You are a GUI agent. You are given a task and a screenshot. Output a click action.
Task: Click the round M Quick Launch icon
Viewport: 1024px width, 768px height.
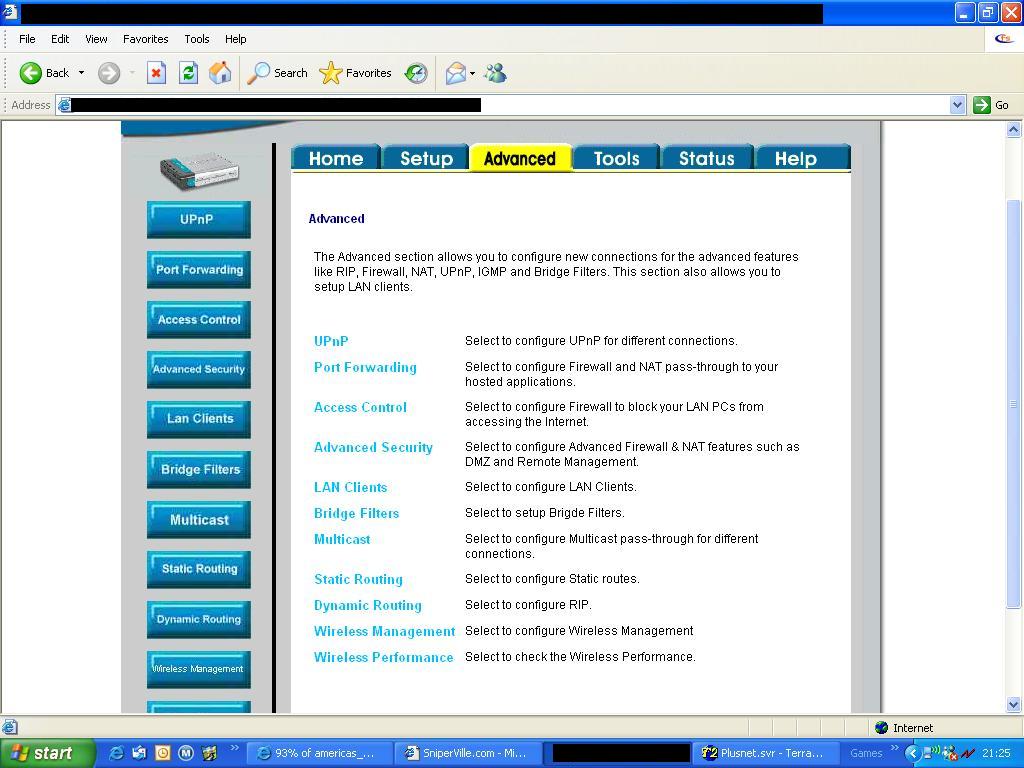coord(185,753)
